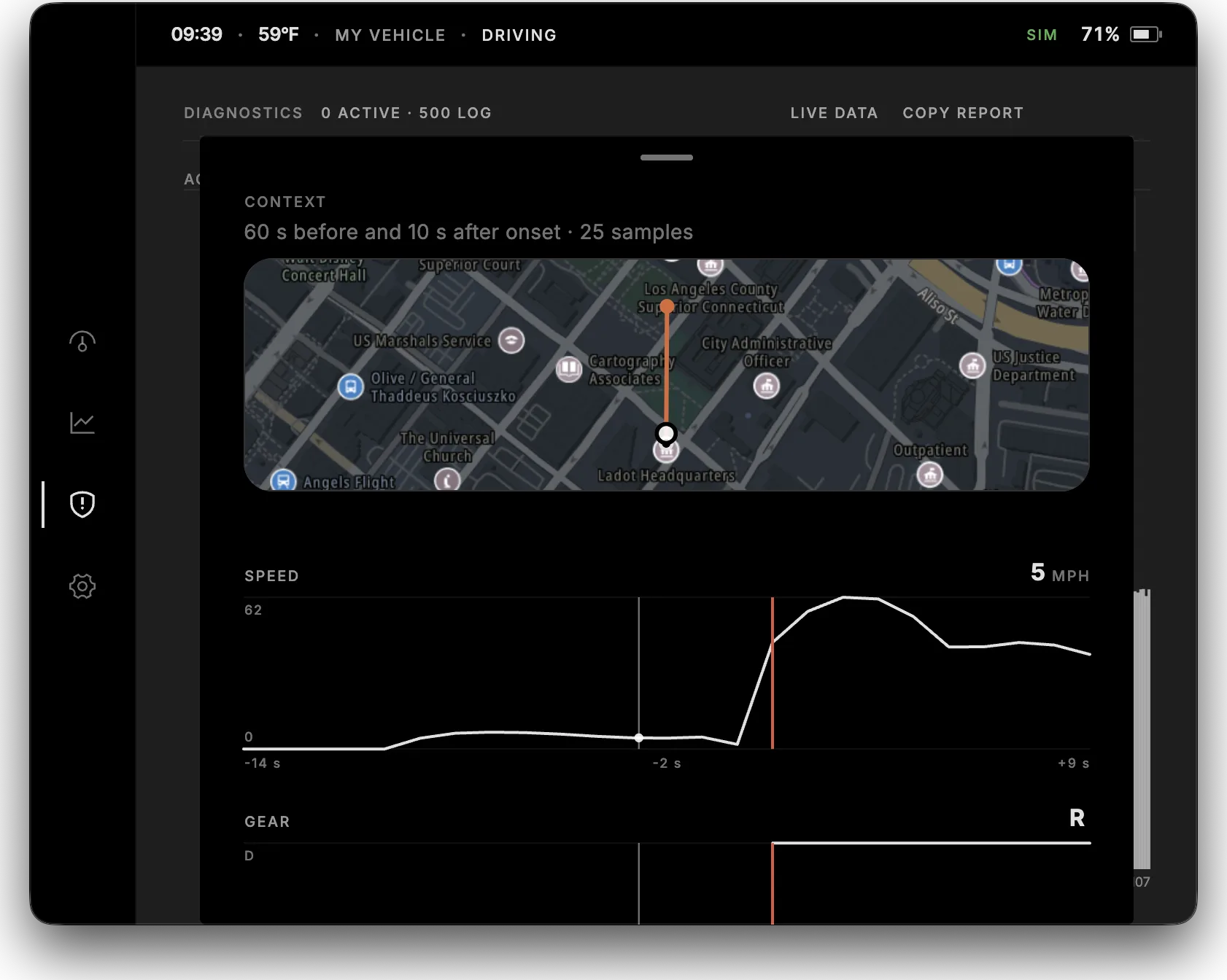Click the -14 s time axis label
Viewport: 1227px width, 980px height.
click(x=263, y=763)
